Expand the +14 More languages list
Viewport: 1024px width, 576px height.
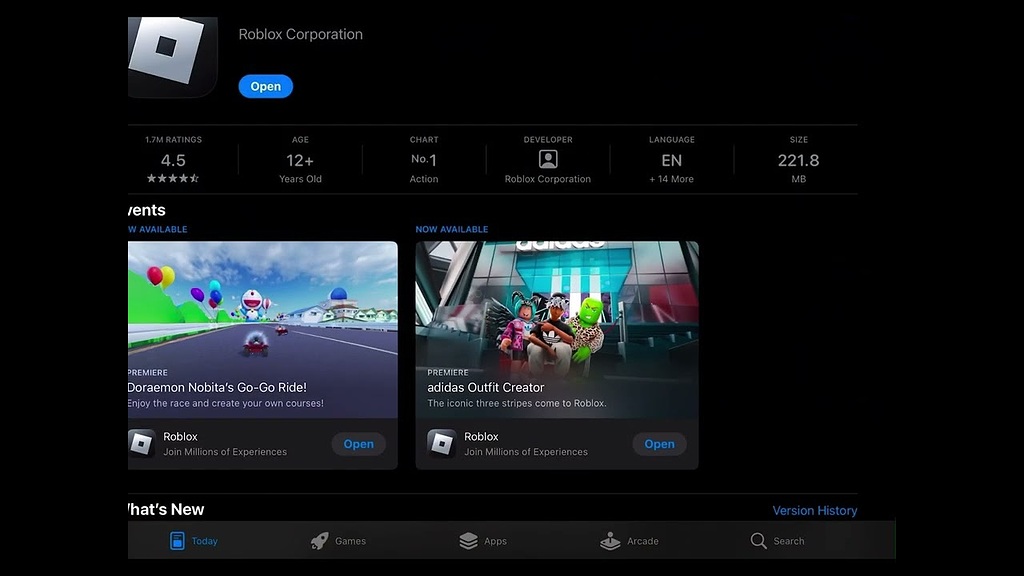click(x=671, y=179)
